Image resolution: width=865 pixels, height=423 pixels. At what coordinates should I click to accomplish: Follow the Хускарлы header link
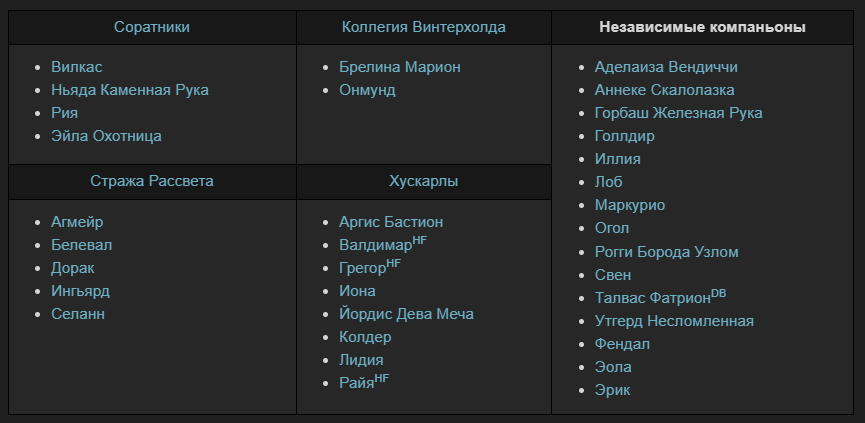pyautogui.click(x=423, y=181)
